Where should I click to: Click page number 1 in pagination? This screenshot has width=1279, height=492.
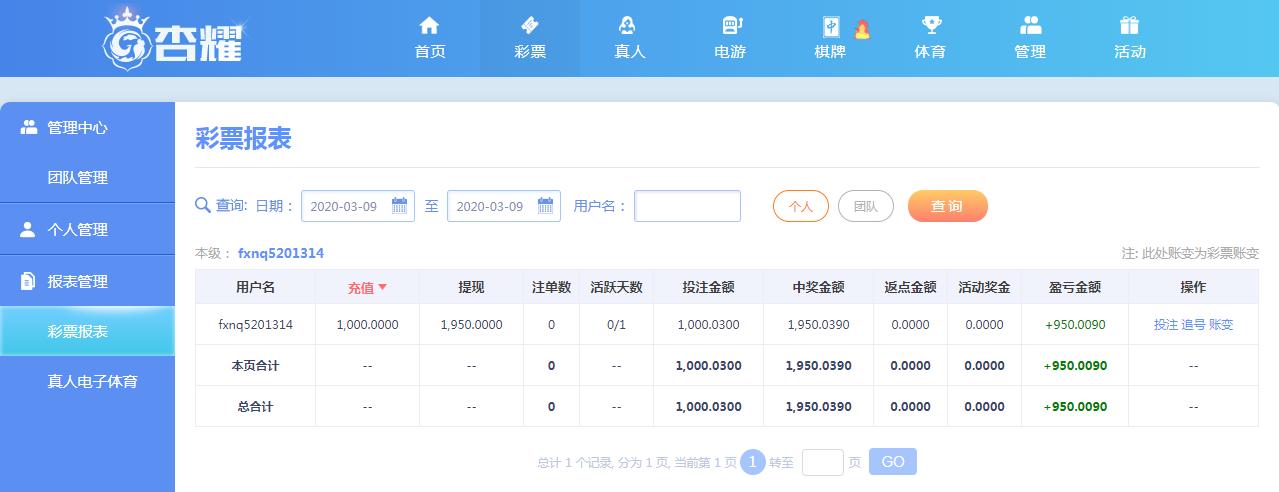[x=753, y=462]
